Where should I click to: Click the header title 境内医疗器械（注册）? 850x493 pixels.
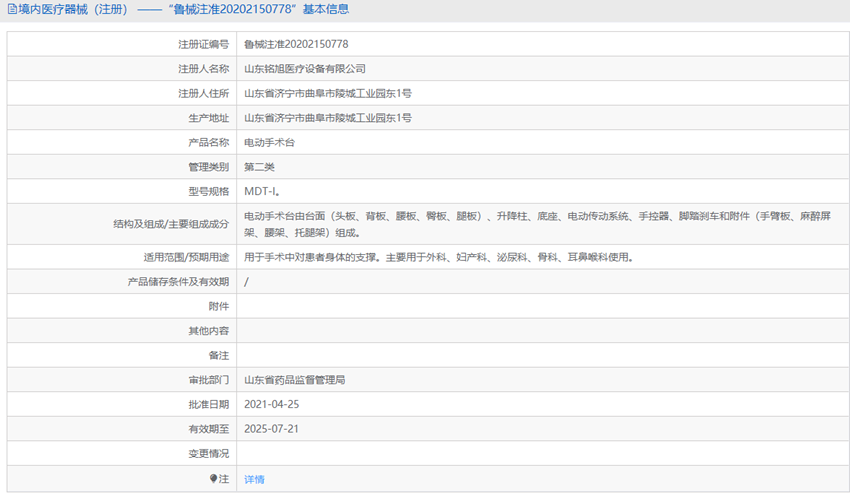point(73,9)
